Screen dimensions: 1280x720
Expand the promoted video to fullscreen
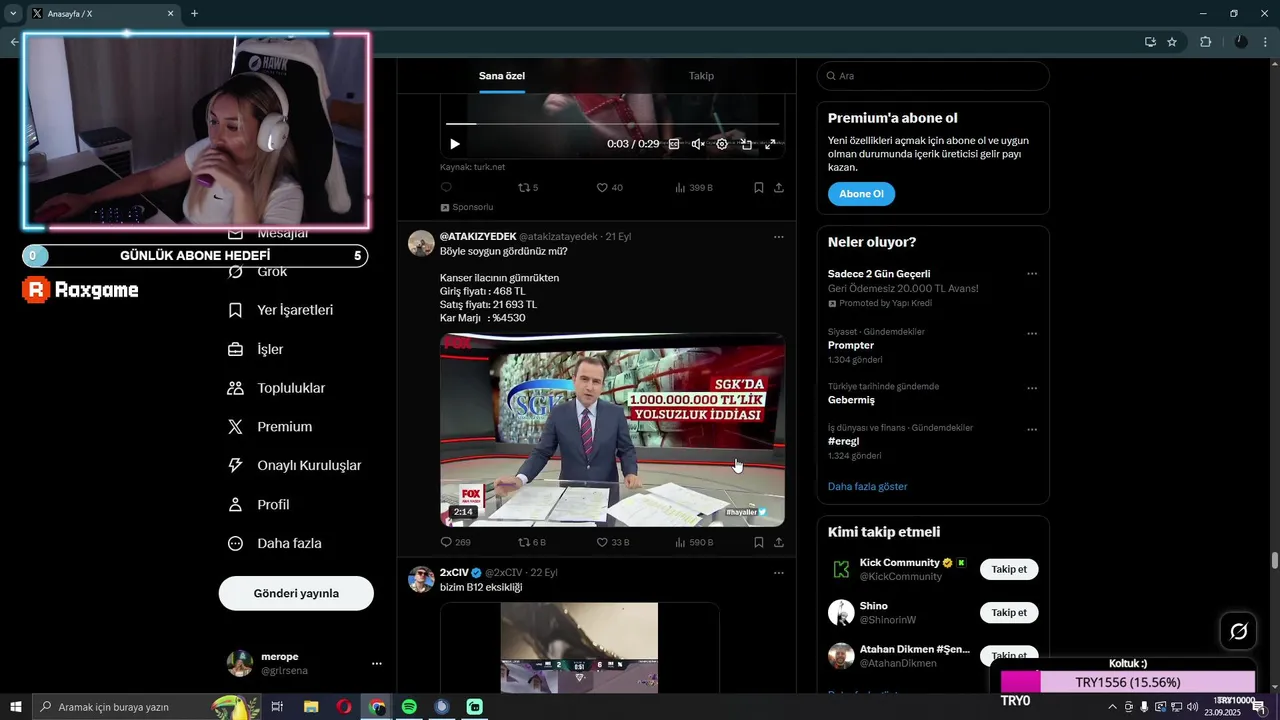(x=770, y=144)
